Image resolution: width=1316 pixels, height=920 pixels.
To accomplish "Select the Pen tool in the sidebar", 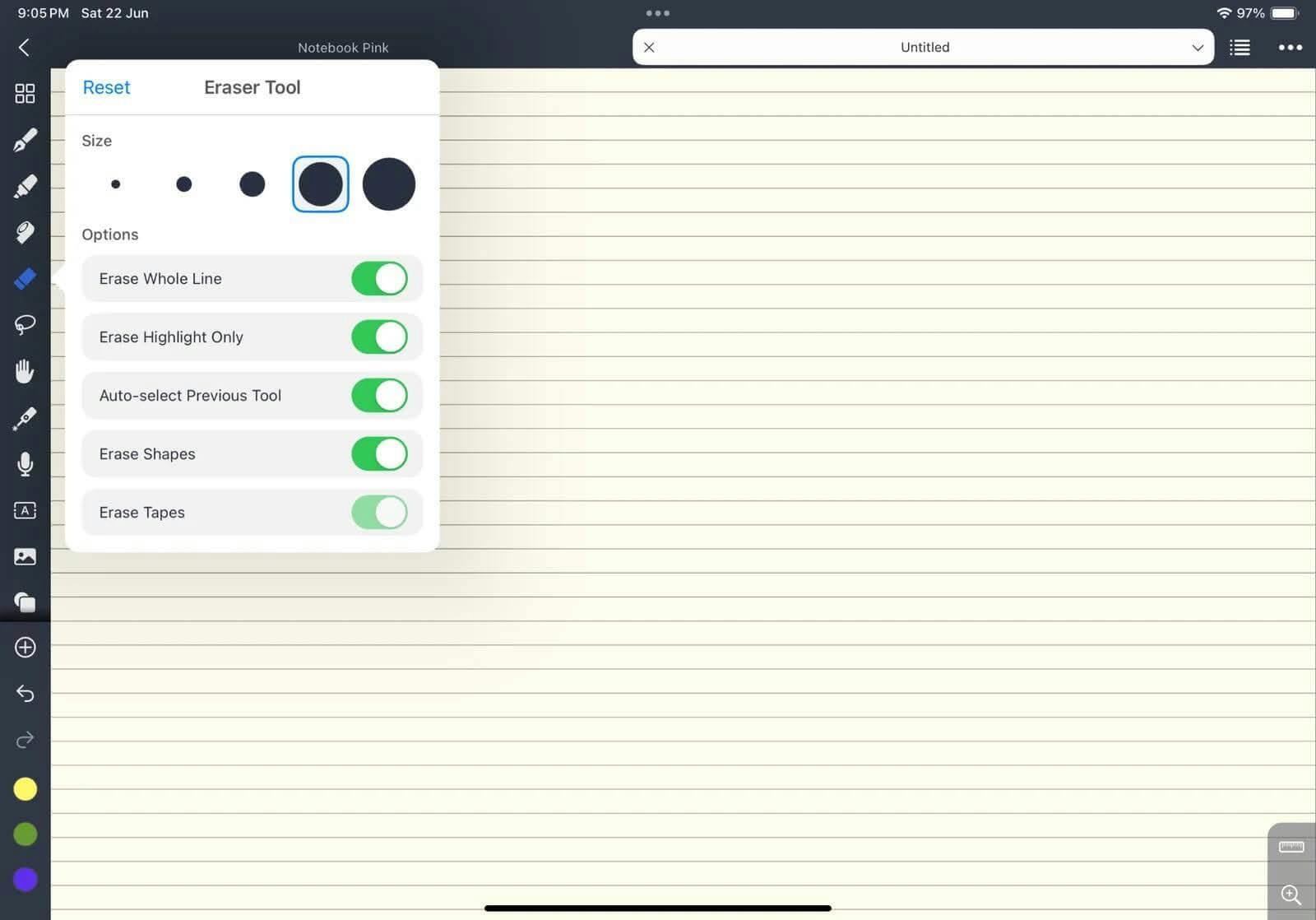I will [25, 140].
